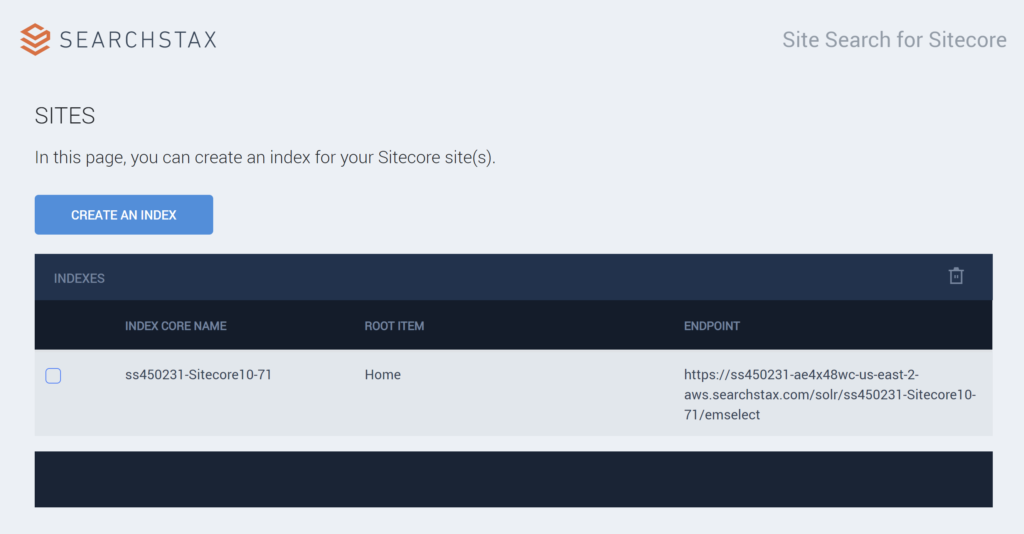Screen dimensions: 1024x534
Task: Click the Endpoint column header
Action: (x=711, y=326)
